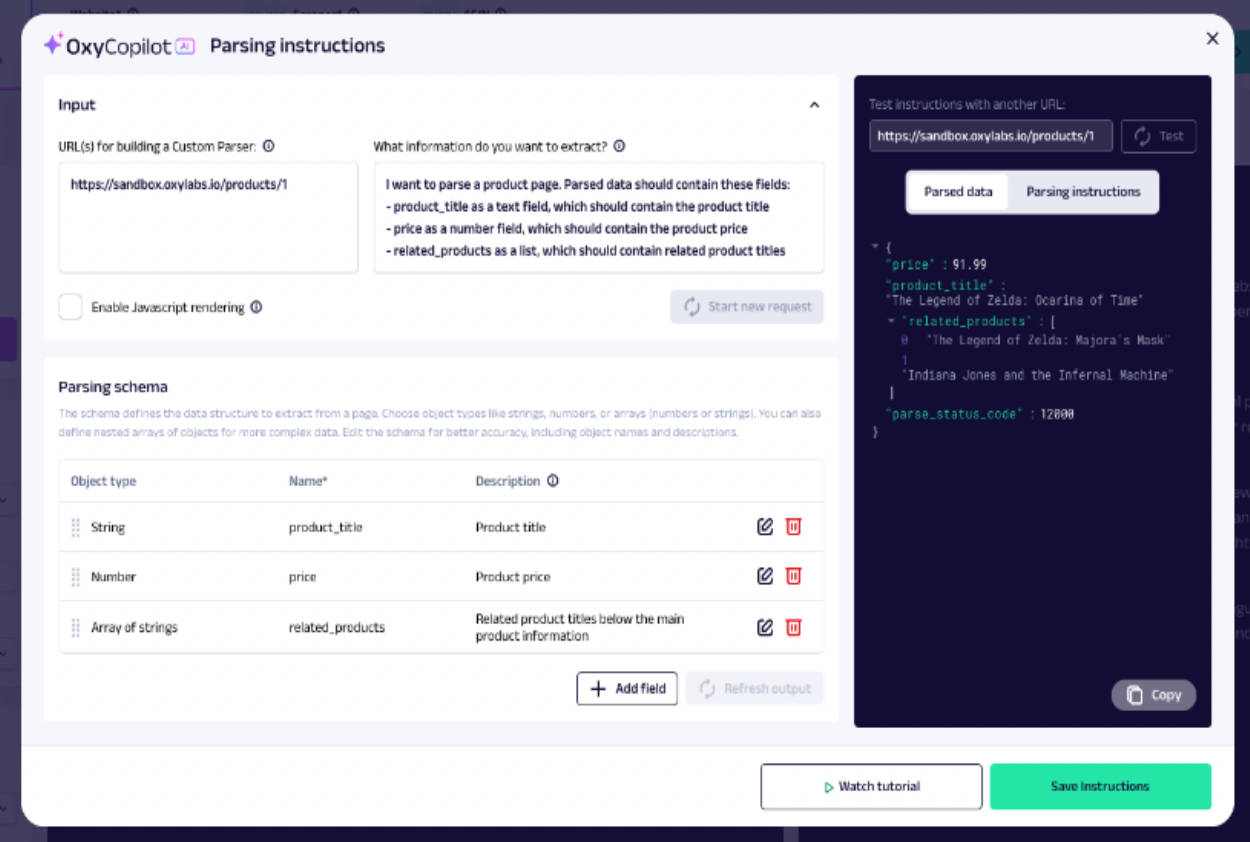Switch to the Parsing instructions tab
The width and height of the screenshot is (1250, 842).
click(1083, 192)
